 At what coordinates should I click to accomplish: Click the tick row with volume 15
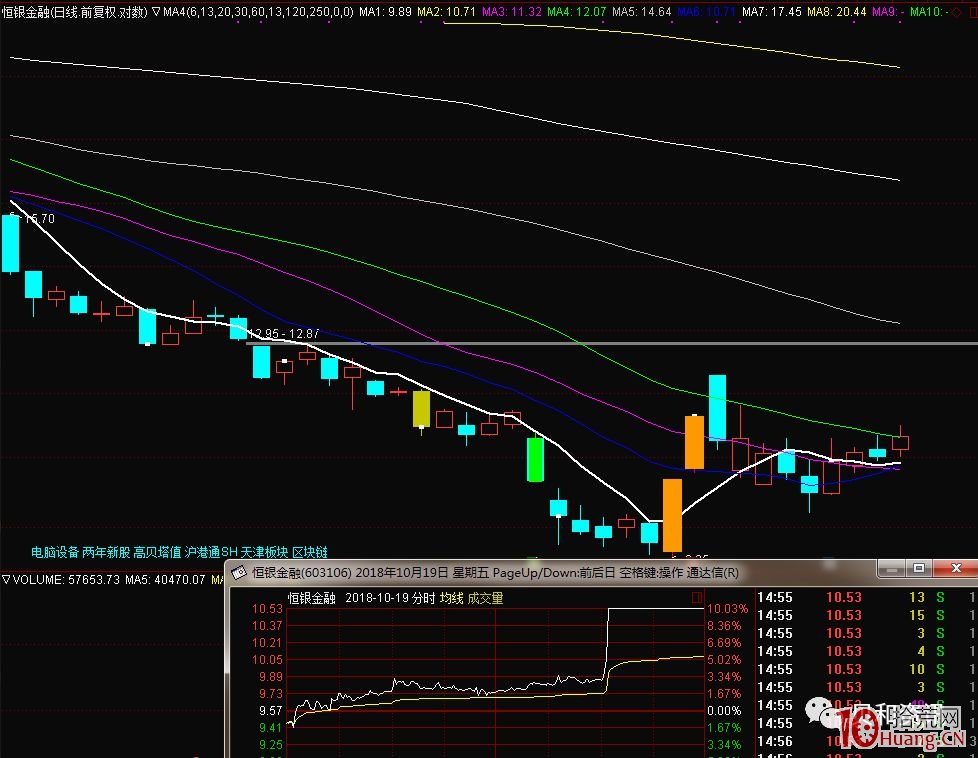coord(866,615)
